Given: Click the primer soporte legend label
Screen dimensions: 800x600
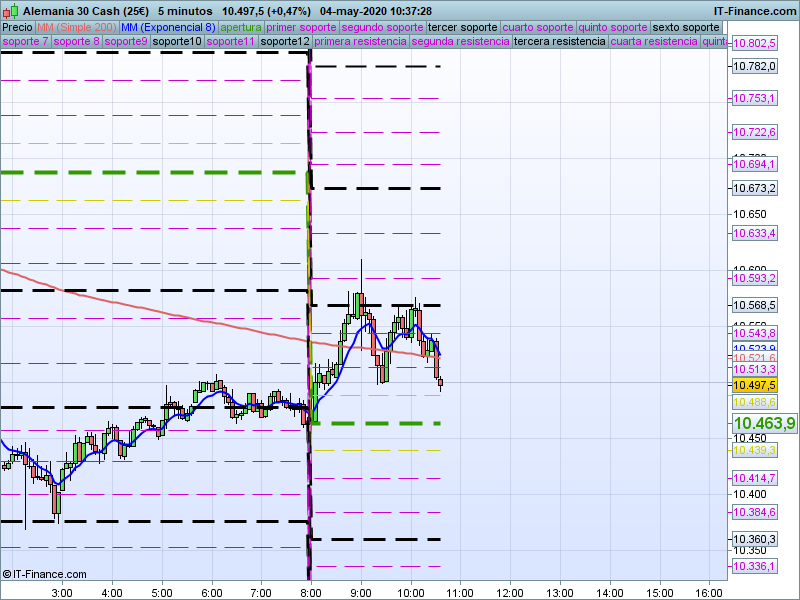Looking at the screenshot, I should coord(301,28).
